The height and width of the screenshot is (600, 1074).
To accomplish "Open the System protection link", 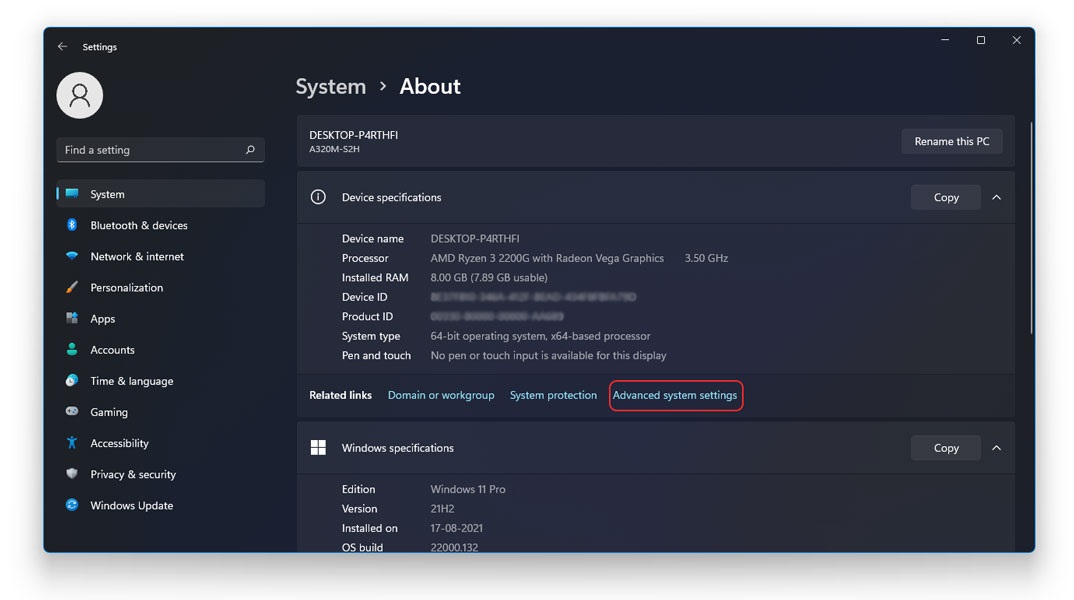I will click(553, 395).
